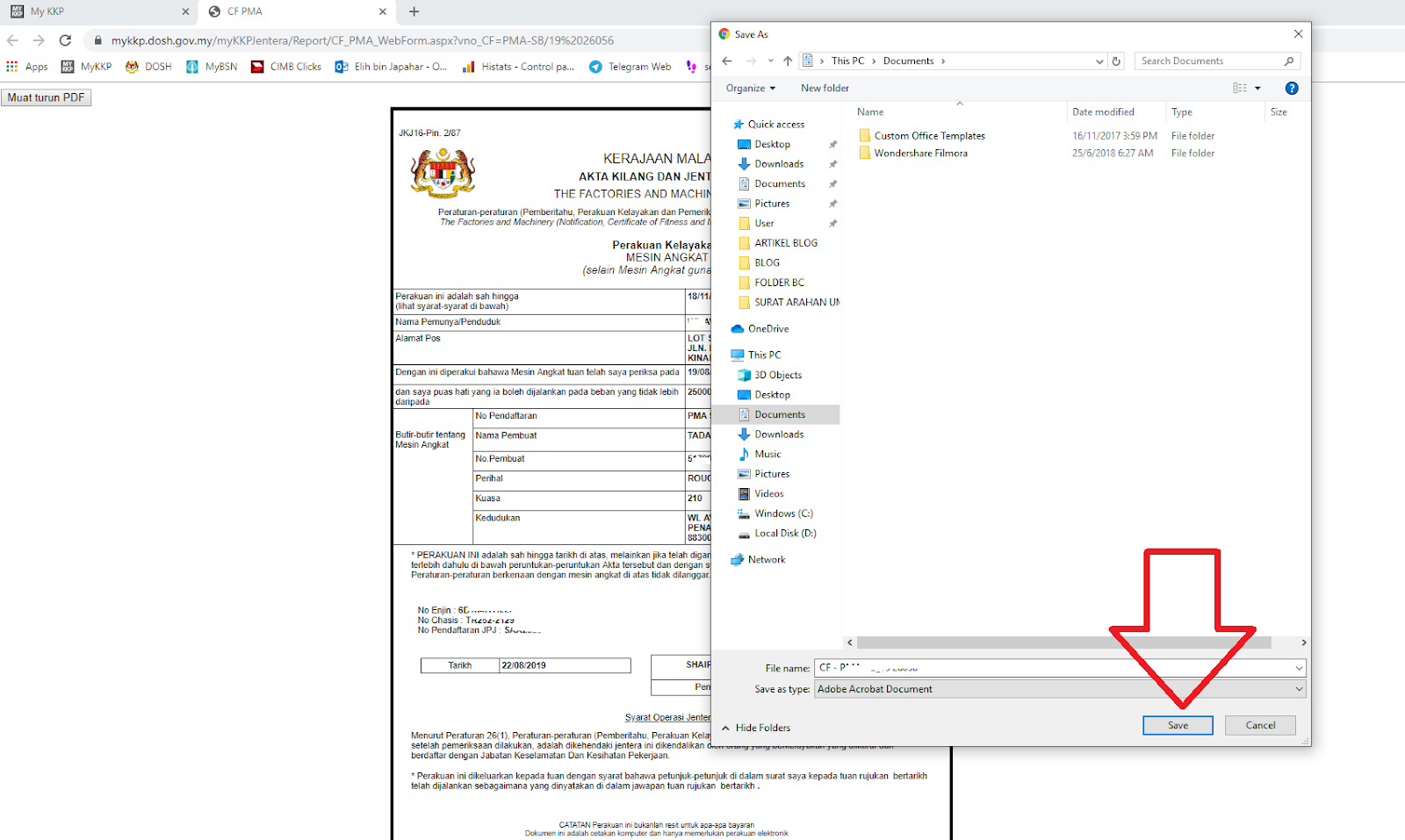
Task: Open the Save as type dropdown
Action: pos(1299,689)
